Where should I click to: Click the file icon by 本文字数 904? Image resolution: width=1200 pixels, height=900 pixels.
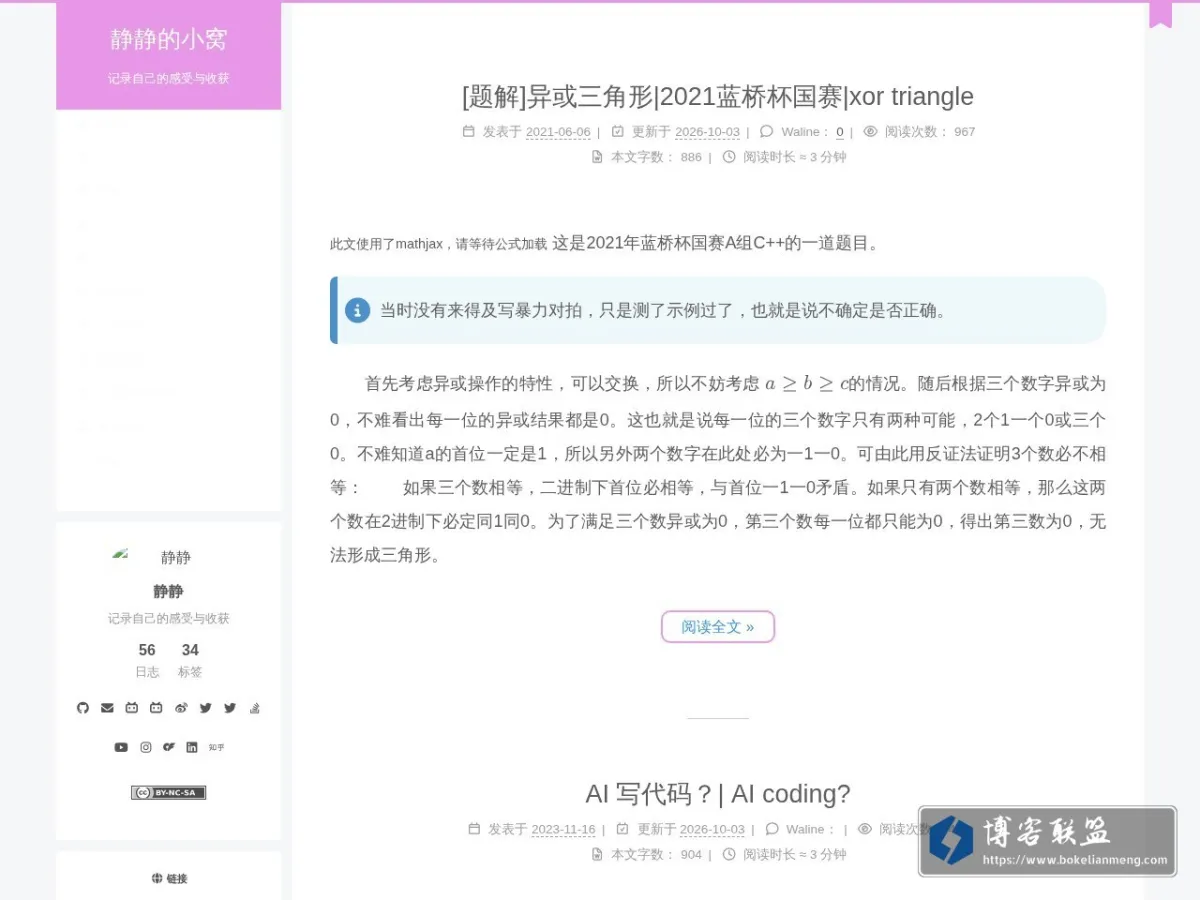click(597, 855)
